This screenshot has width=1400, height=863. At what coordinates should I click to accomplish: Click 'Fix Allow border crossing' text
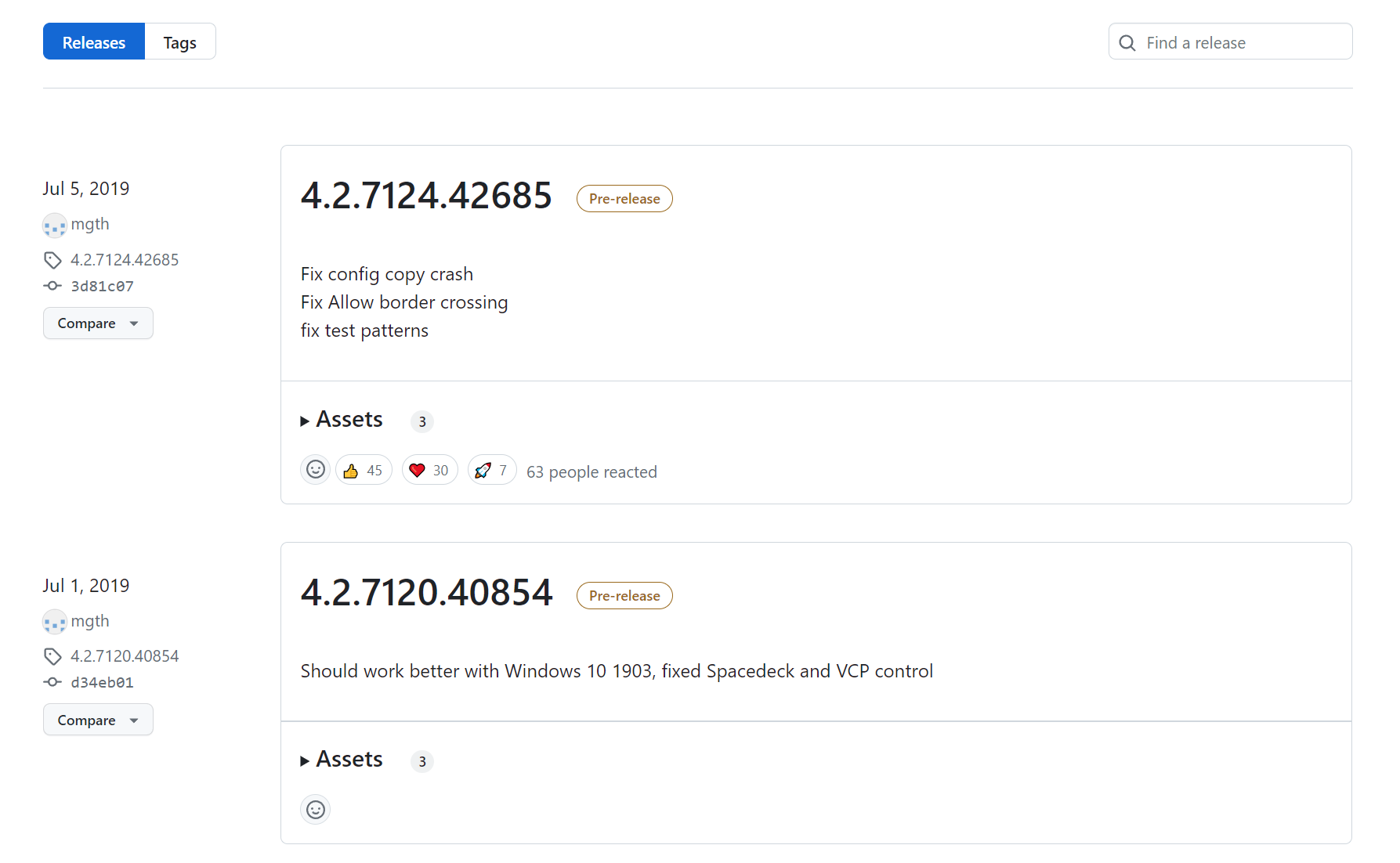(x=404, y=302)
